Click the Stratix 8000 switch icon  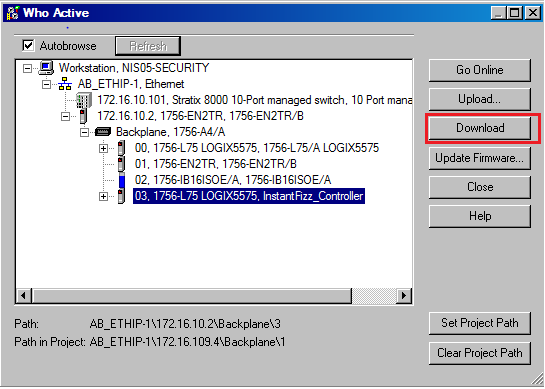(x=84, y=100)
